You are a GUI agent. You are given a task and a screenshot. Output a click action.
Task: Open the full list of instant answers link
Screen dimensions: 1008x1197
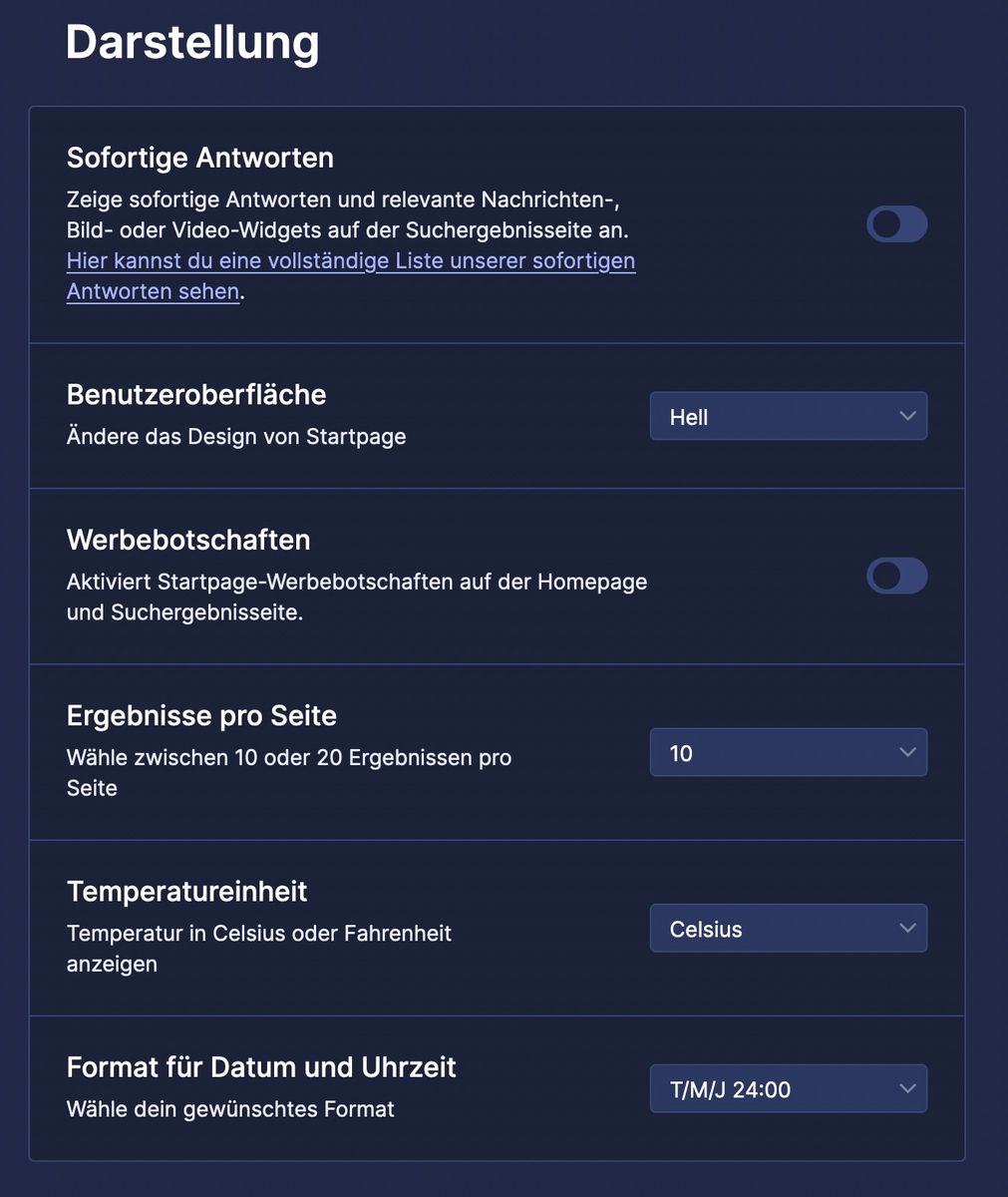[351, 261]
